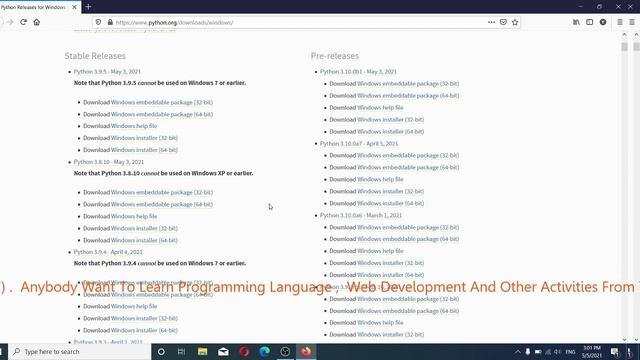This screenshot has width=640, height=360.
Task: Download 3.9.5 Windows embeddable package (32-bit)
Action: pyautogui.click(x=162, y=102)
